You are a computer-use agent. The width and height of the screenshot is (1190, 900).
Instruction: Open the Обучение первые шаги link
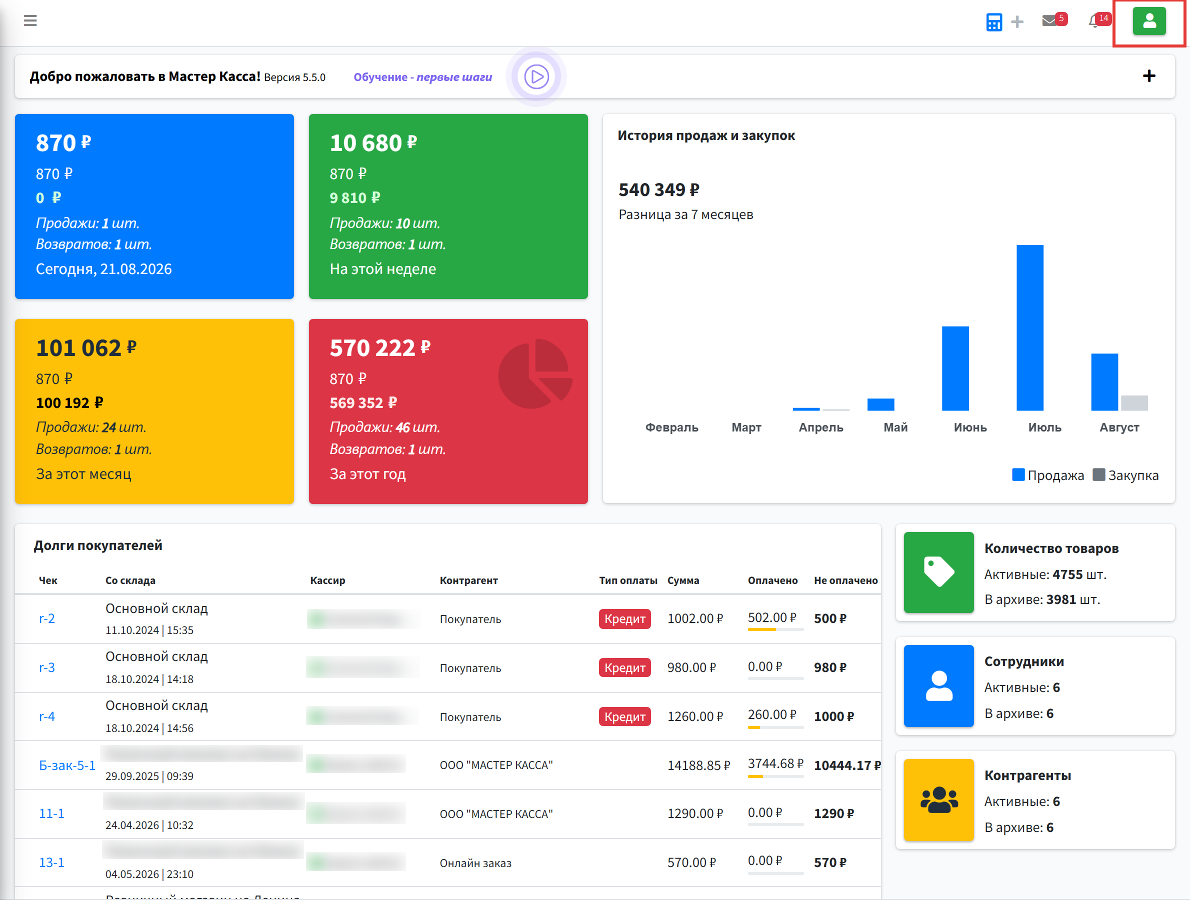[423, 77]
